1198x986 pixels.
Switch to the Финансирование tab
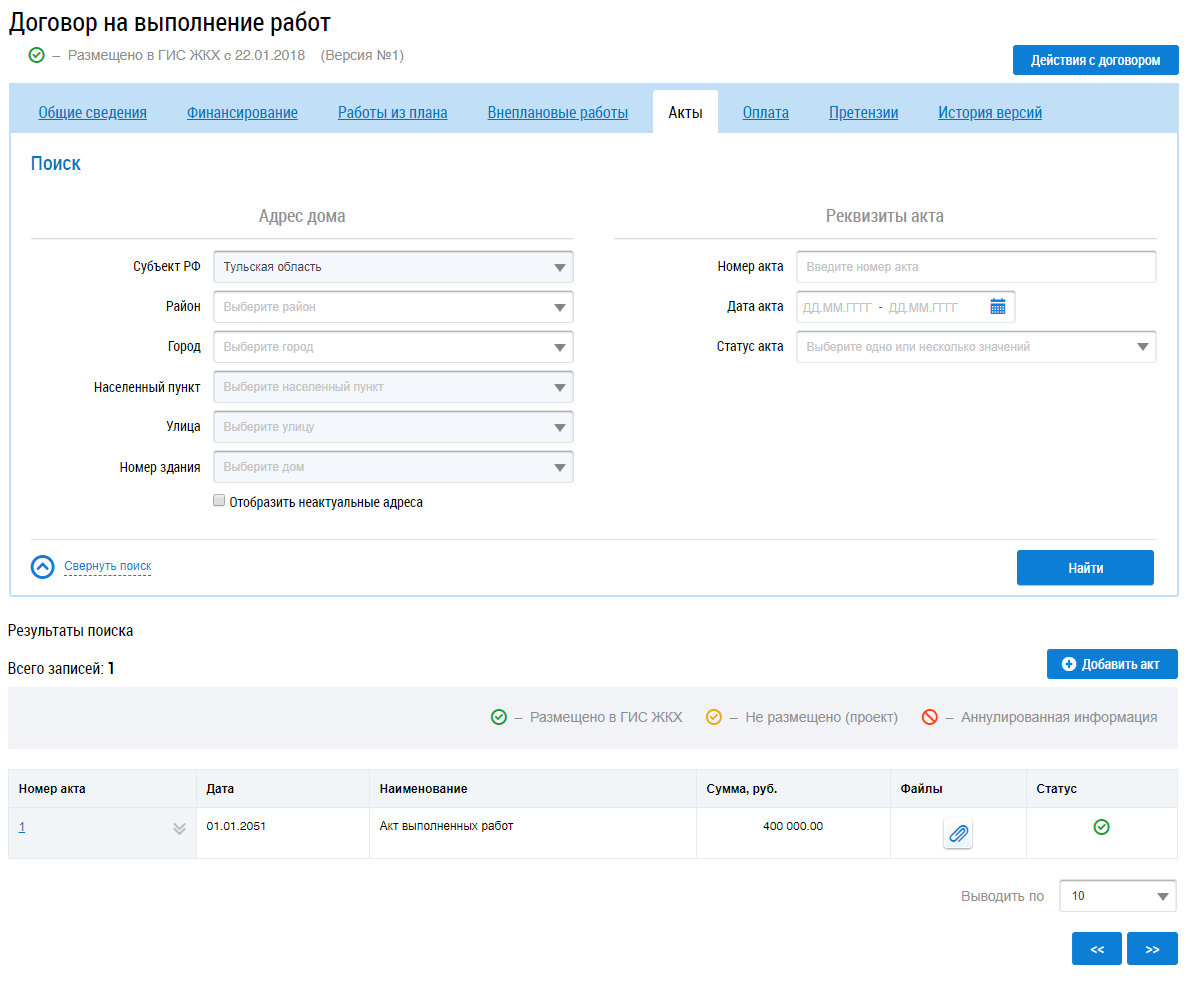click(242, 113)
